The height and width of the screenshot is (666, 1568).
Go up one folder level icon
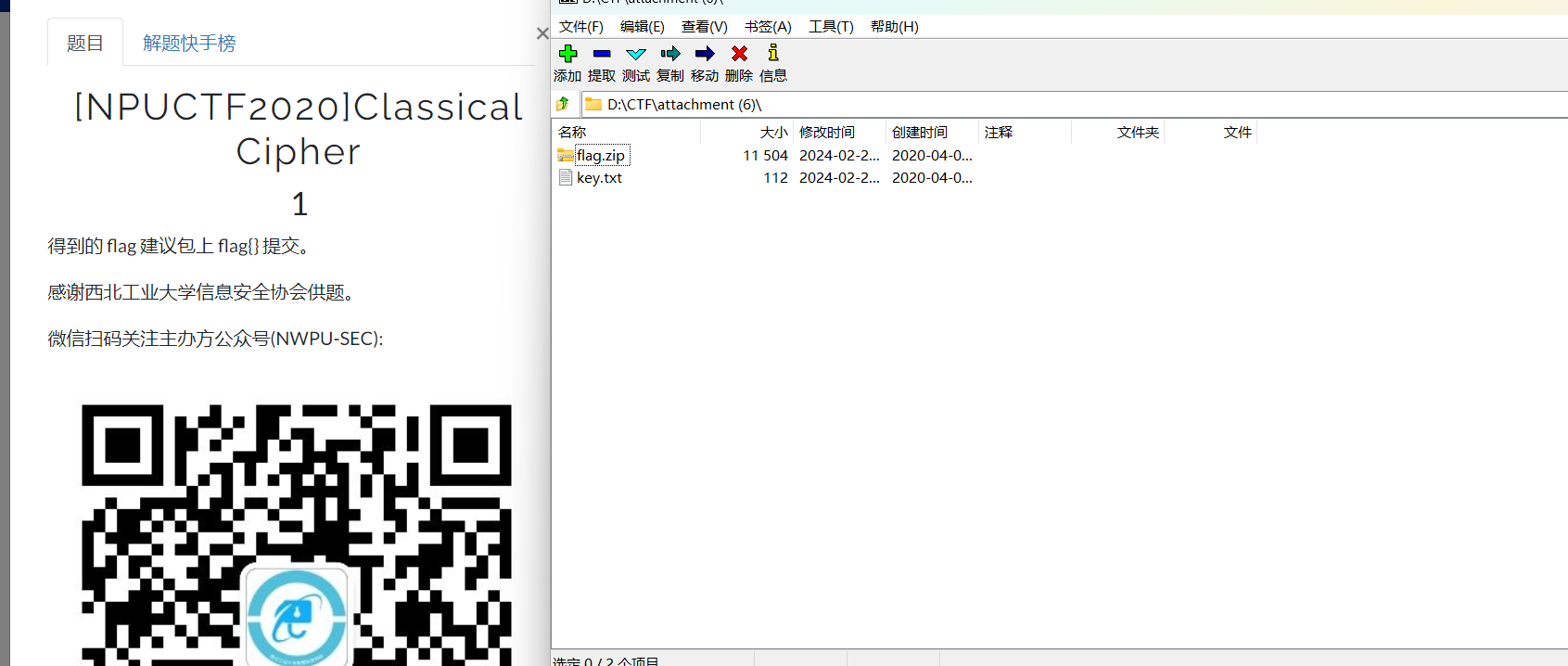pyautogui.click(x=563, y=104)
